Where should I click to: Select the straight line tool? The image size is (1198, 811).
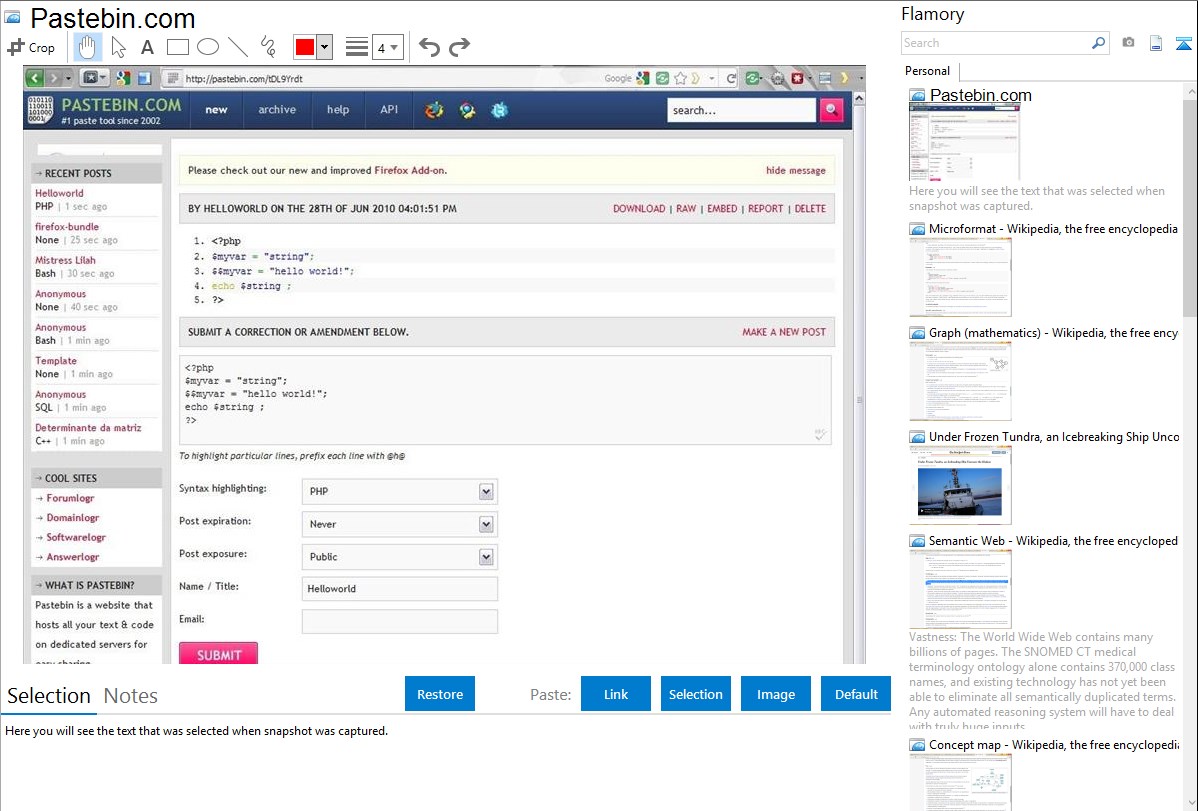tap(238, 47)
